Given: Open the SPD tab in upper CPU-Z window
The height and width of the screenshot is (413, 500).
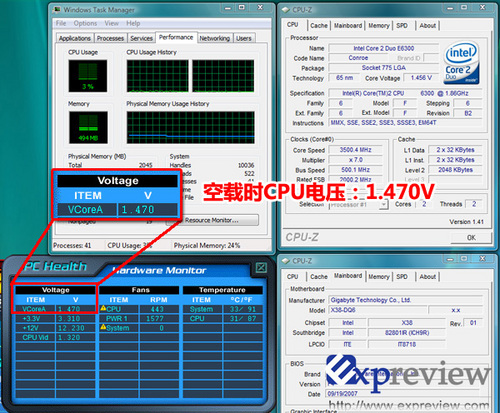Looking at the screenshot, I should coord(402,26).
